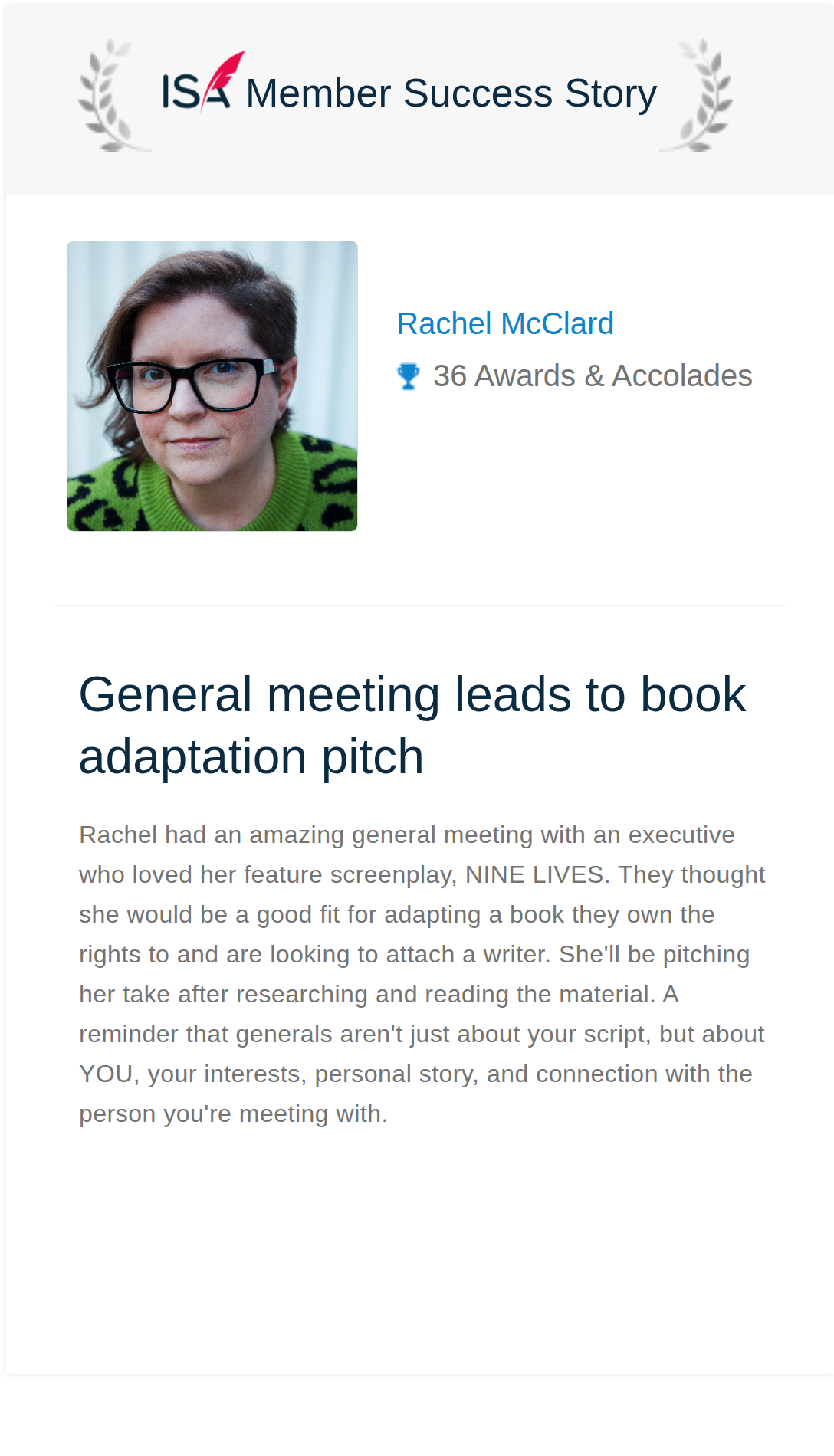Click the headline General meeting leads to book

tap(412, 694)
